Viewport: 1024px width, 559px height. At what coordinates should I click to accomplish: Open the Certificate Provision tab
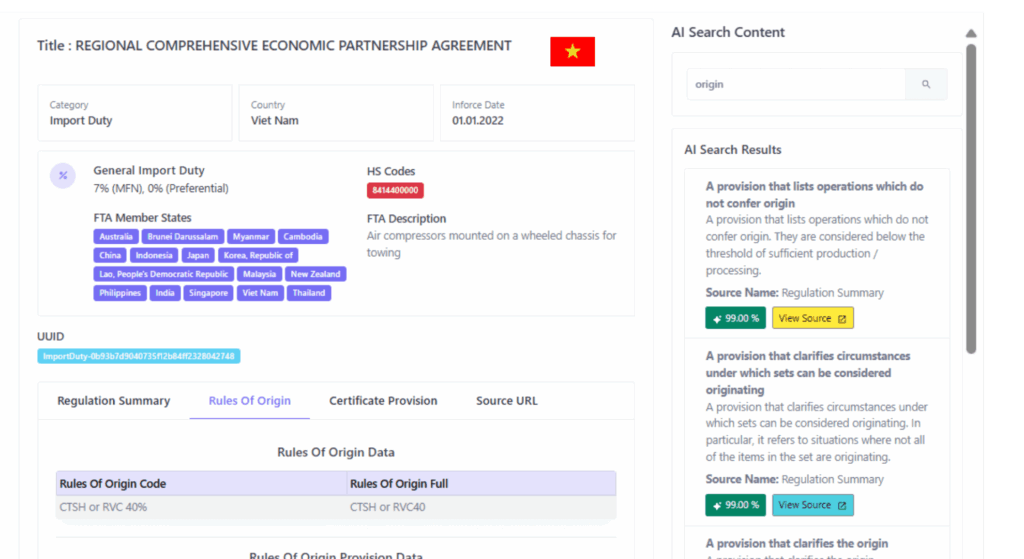point(383,401)
